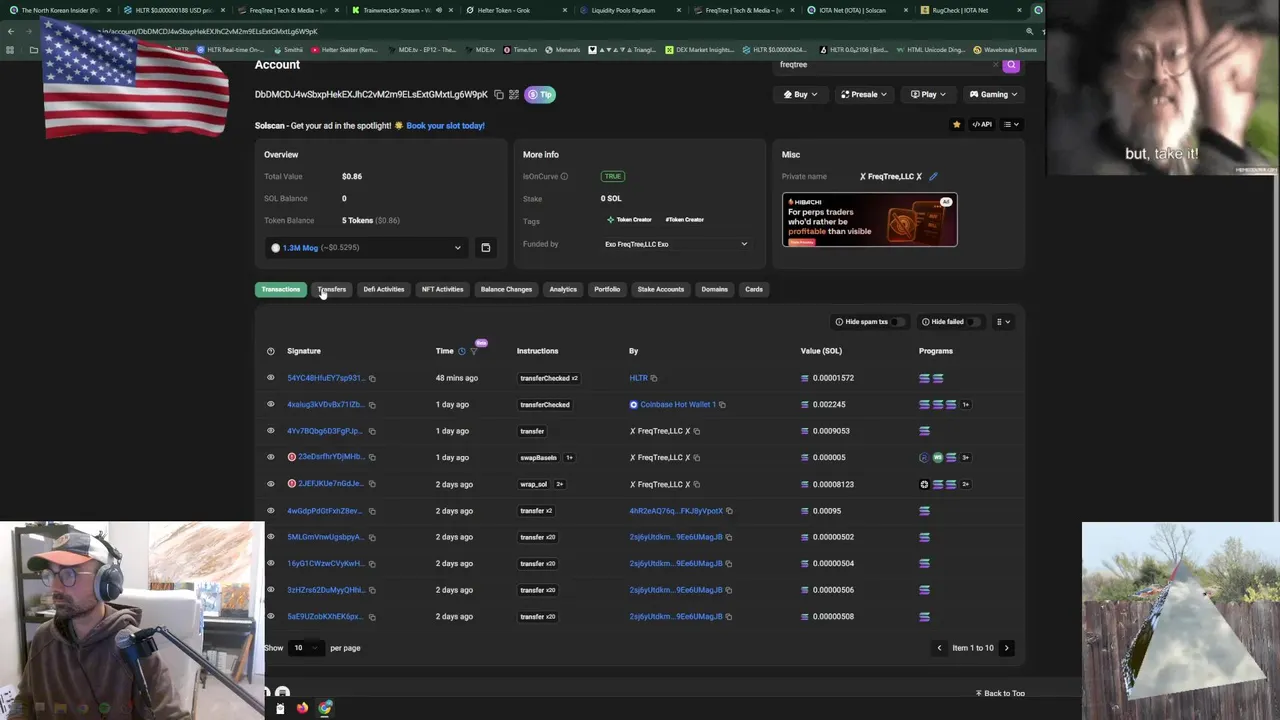The width and height of the screenshot is (1280, 720).
Task: Expand the 3+ programs badge in the swapBaseIn row
Action: tap(965, 458)
